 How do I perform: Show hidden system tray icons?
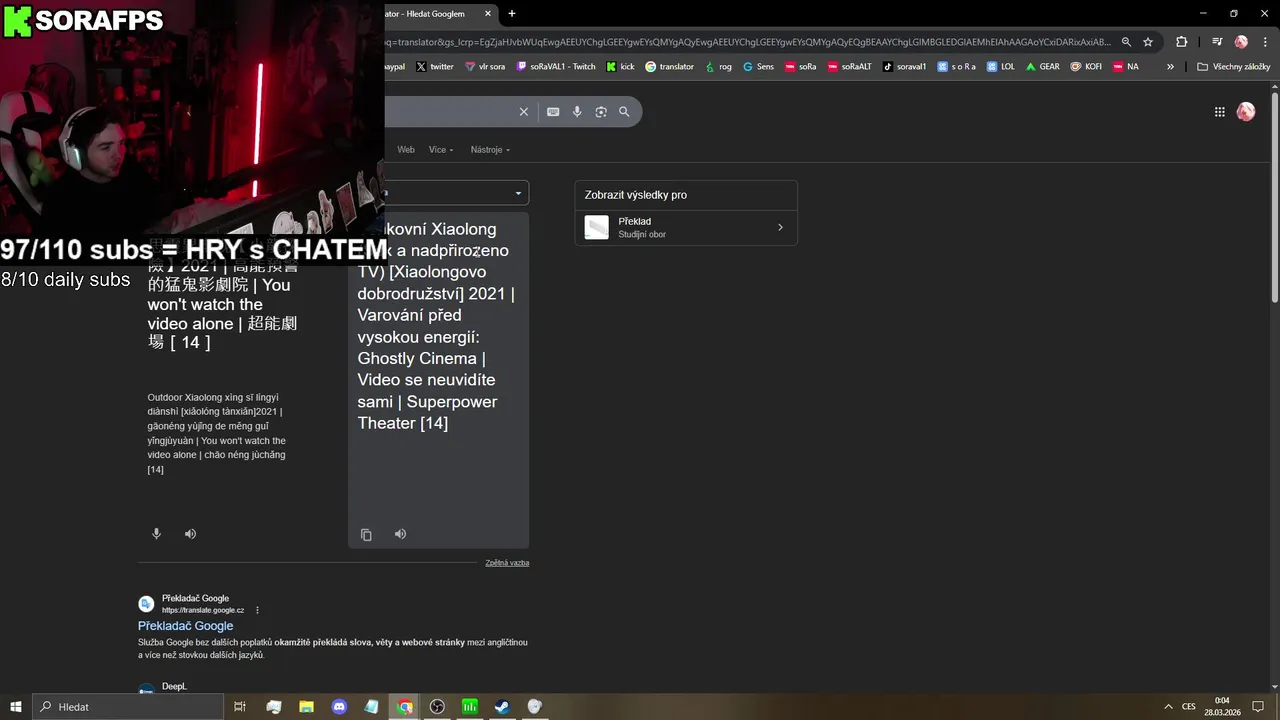click(1167, 707)
